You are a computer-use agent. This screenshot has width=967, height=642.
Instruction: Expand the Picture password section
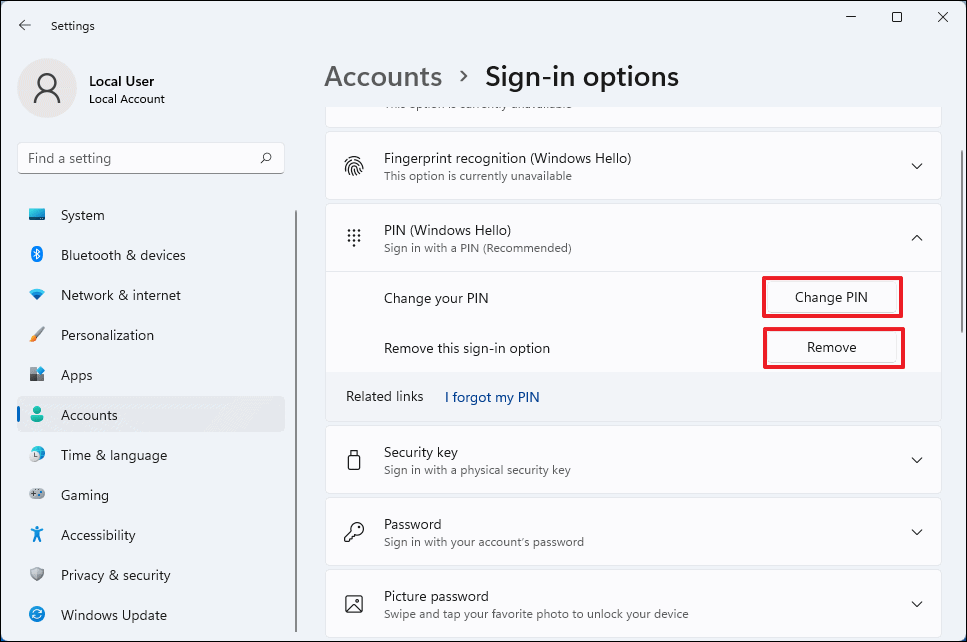coord(917,603)
